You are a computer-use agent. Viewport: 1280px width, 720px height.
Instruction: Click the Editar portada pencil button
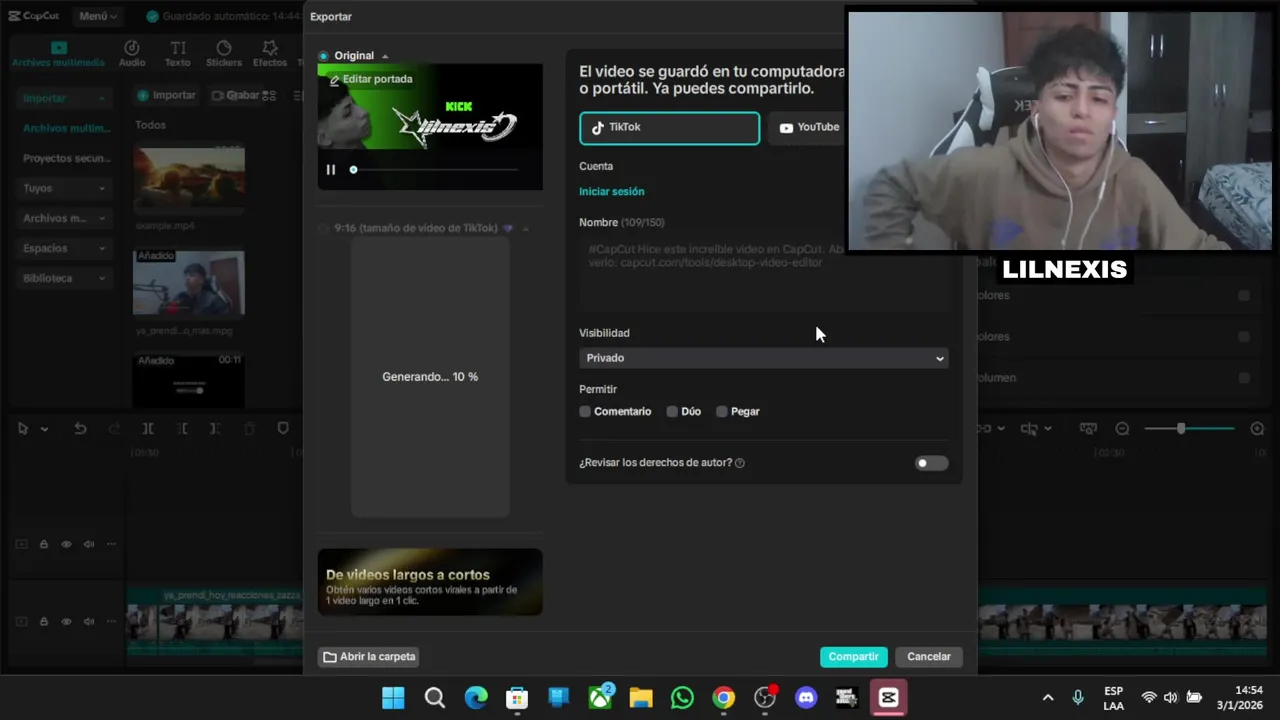(x=371, y=79)
